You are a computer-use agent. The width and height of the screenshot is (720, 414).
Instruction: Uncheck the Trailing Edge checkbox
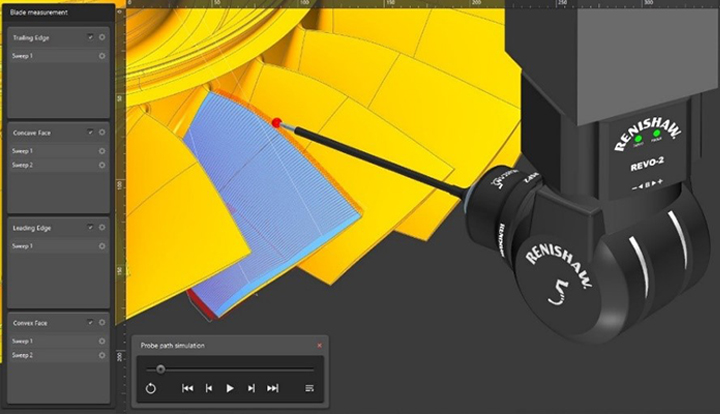(90, 37)
